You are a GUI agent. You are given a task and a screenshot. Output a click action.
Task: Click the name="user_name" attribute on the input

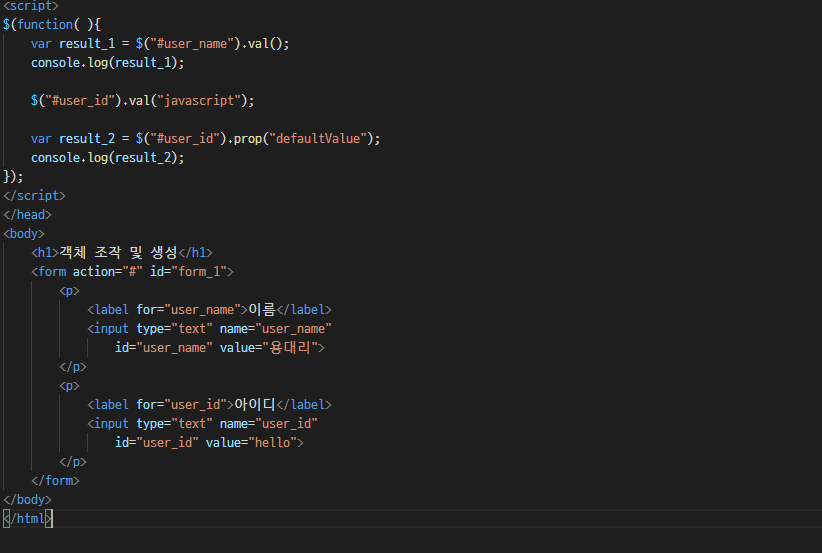[276, 329]
